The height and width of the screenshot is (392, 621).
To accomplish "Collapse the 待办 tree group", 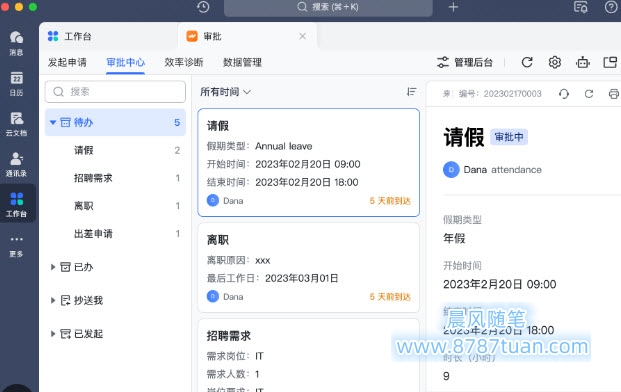I will tap(53, 122).
